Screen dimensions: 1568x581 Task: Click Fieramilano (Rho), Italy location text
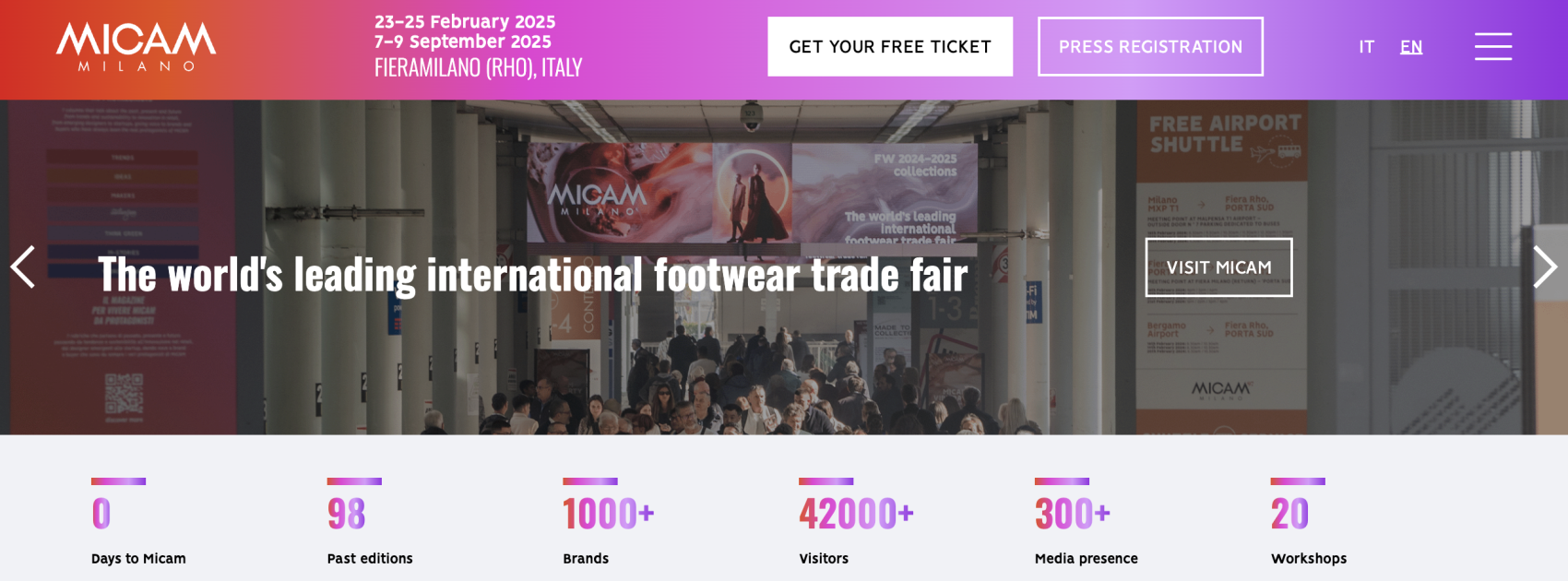click(478, 67)
